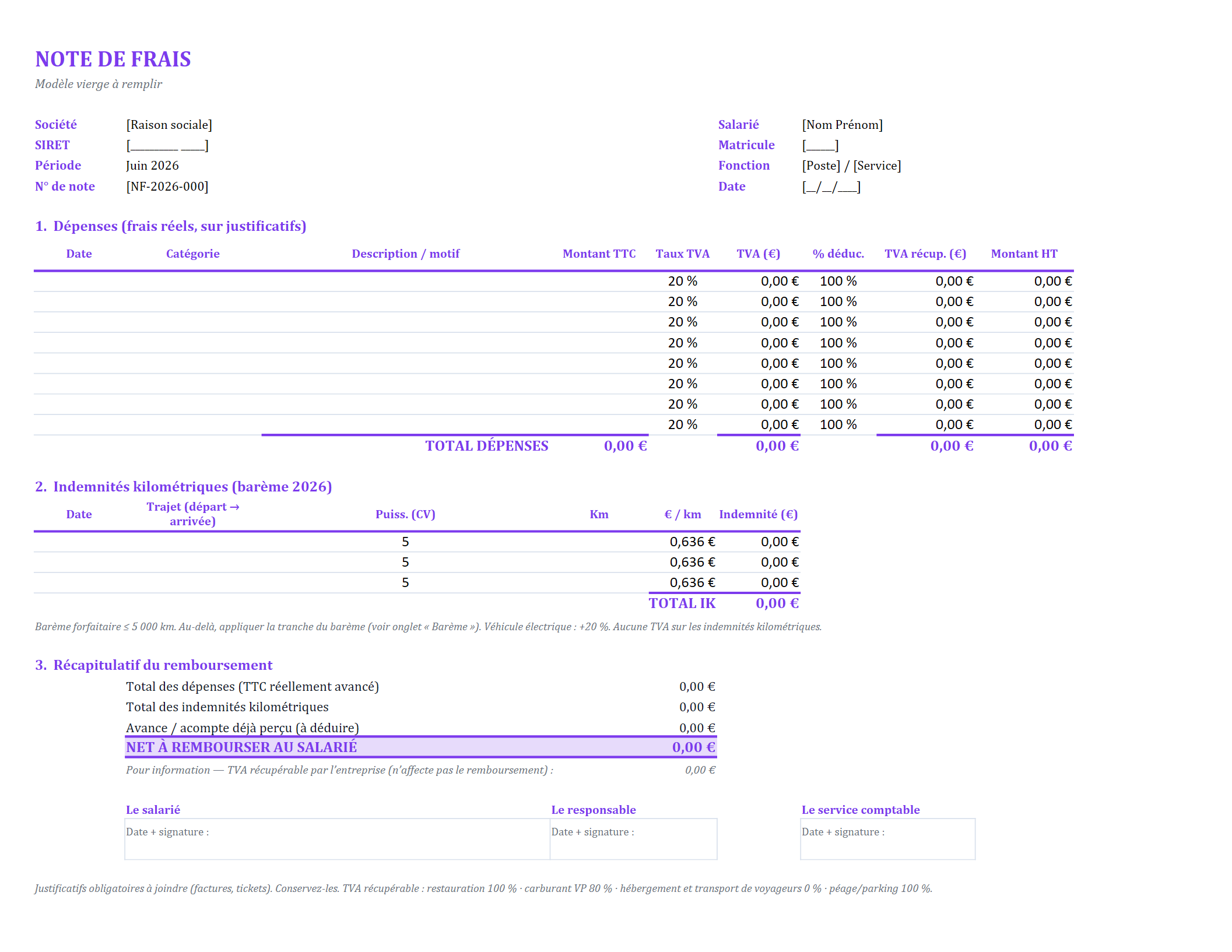Click the blank date field beside Matricule block
Image resolution: width=1232 pixels, height=952 pixels.
(831, 187)
